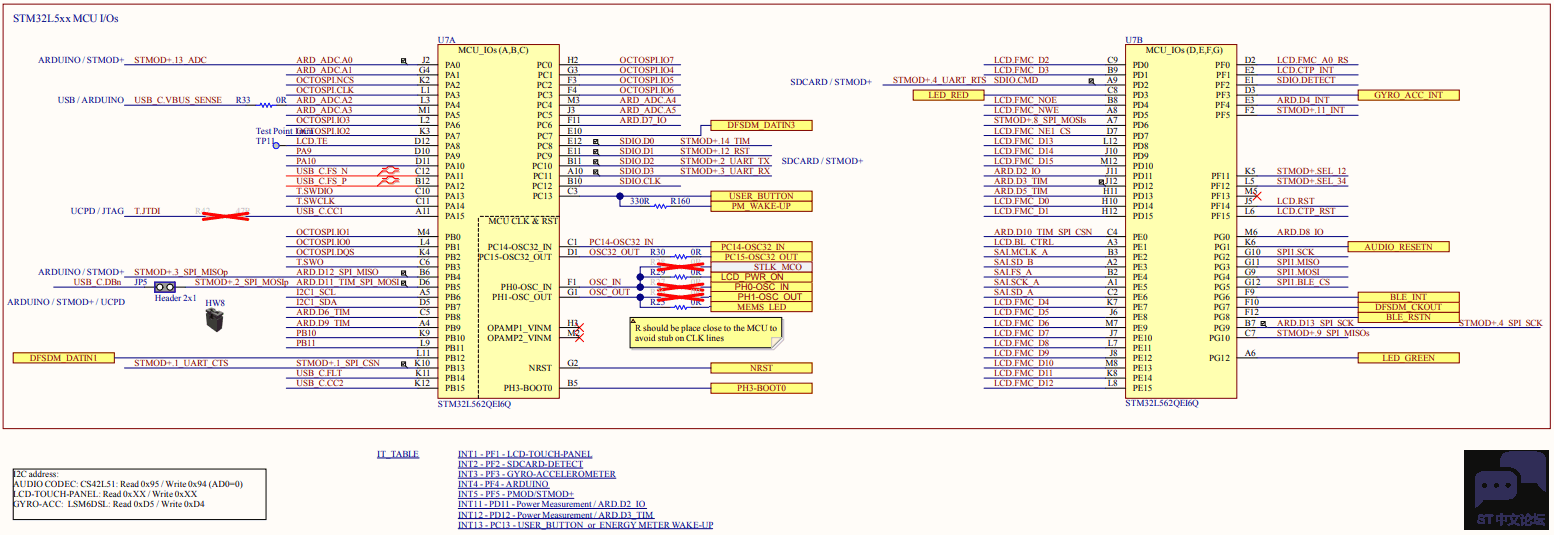This screenshot has height=535, width=1554.
Task: Click the STMOD+.13_ADC net label
Action: click(170, 60)
